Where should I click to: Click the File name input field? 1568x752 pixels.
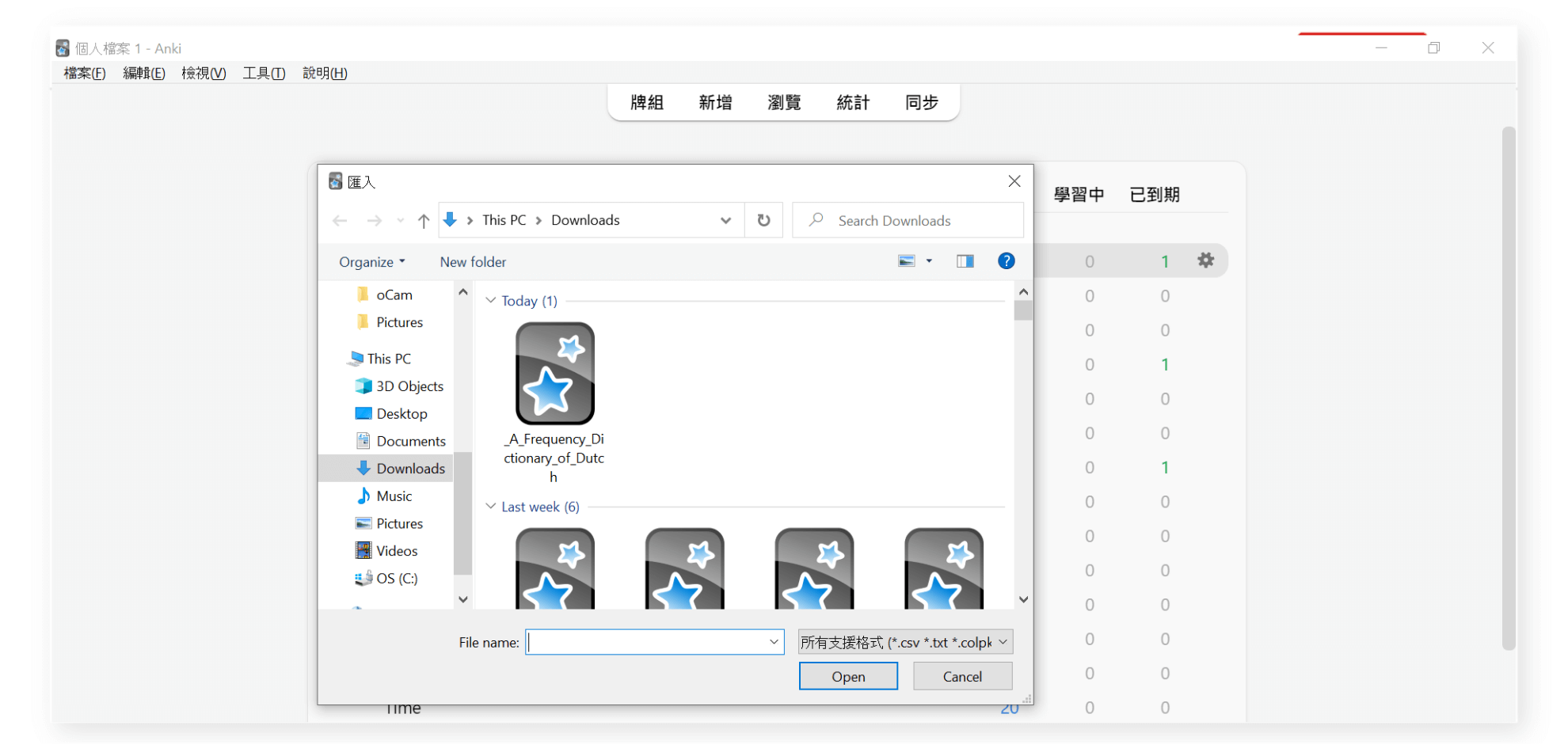pos(646,642)
